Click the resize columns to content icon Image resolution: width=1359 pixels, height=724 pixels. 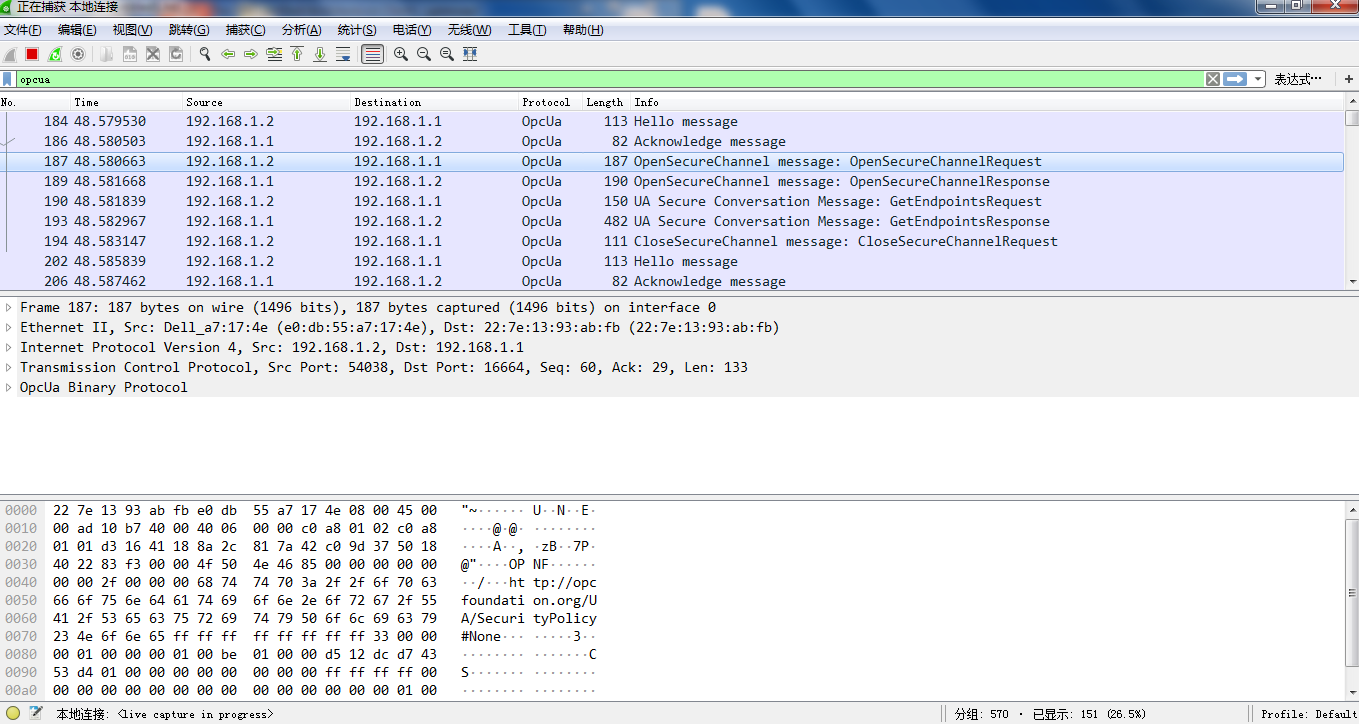pos(470,54)
